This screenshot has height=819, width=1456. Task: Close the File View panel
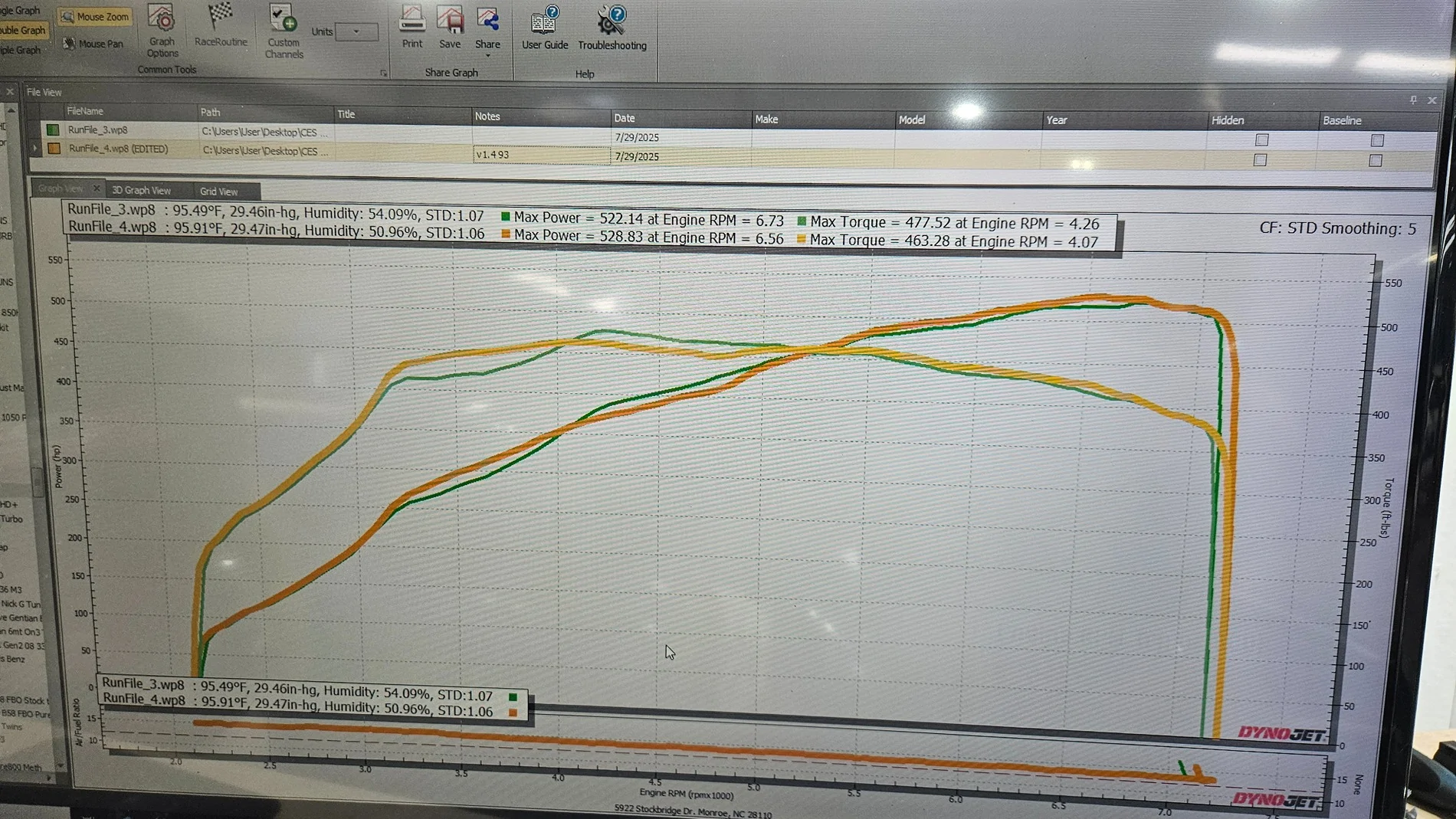pyautogui.click(x=1431, y=100)
